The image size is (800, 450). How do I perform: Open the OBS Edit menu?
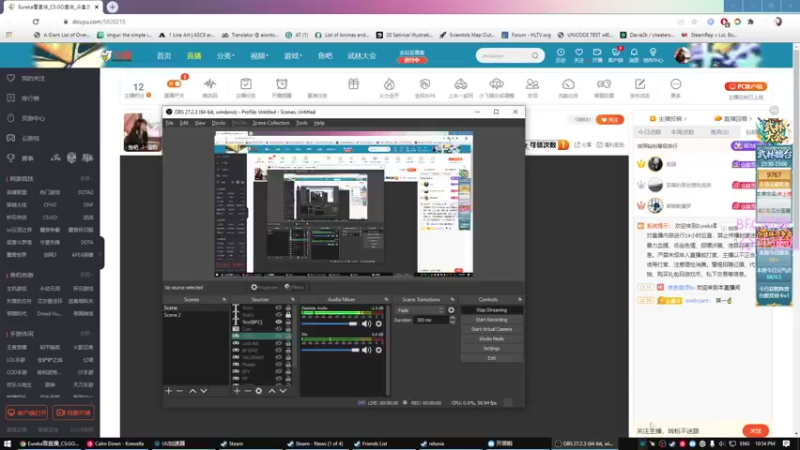click(184, 123)
